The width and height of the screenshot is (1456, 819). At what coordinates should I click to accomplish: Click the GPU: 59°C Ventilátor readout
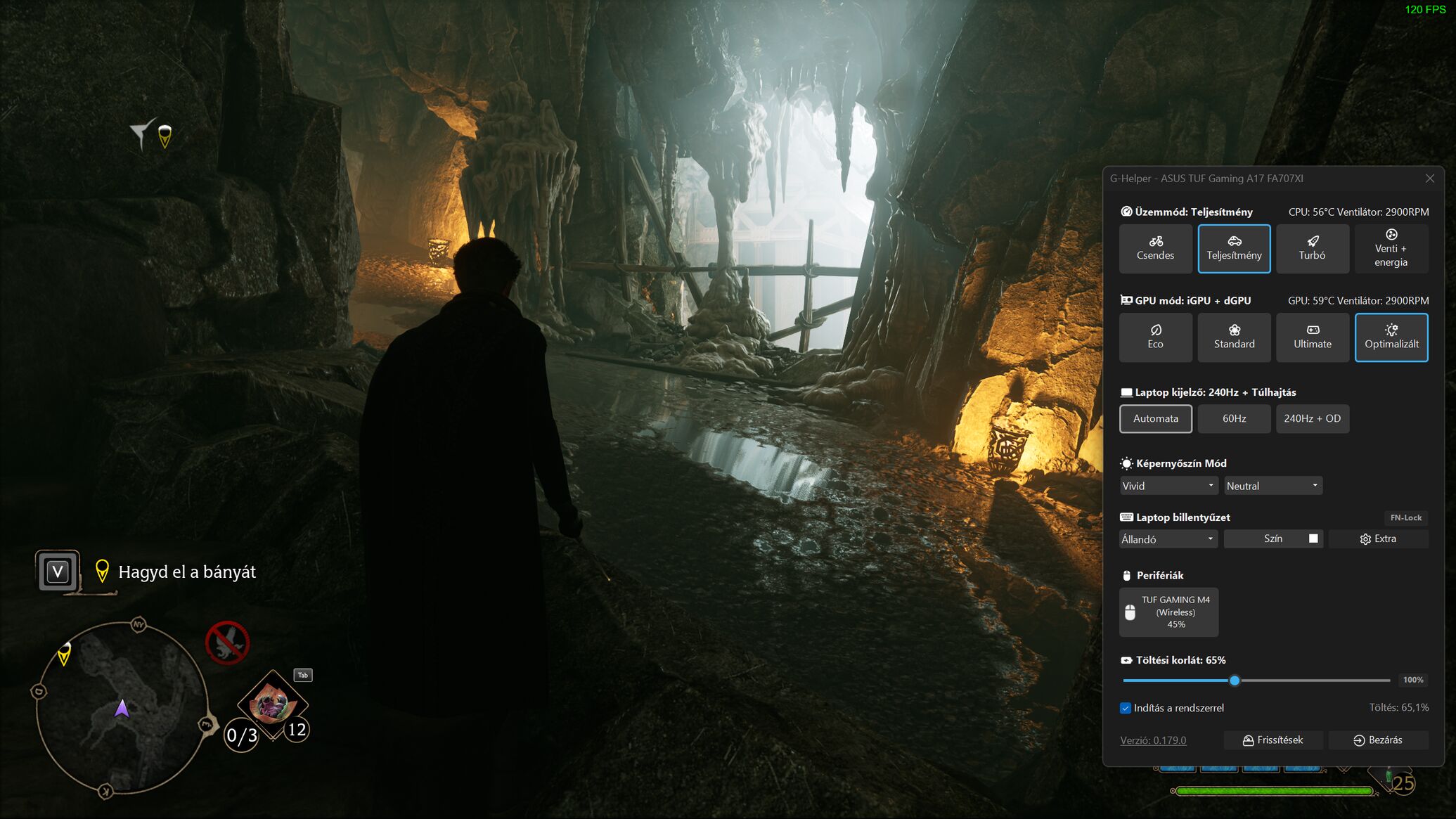coord(1358,300)
